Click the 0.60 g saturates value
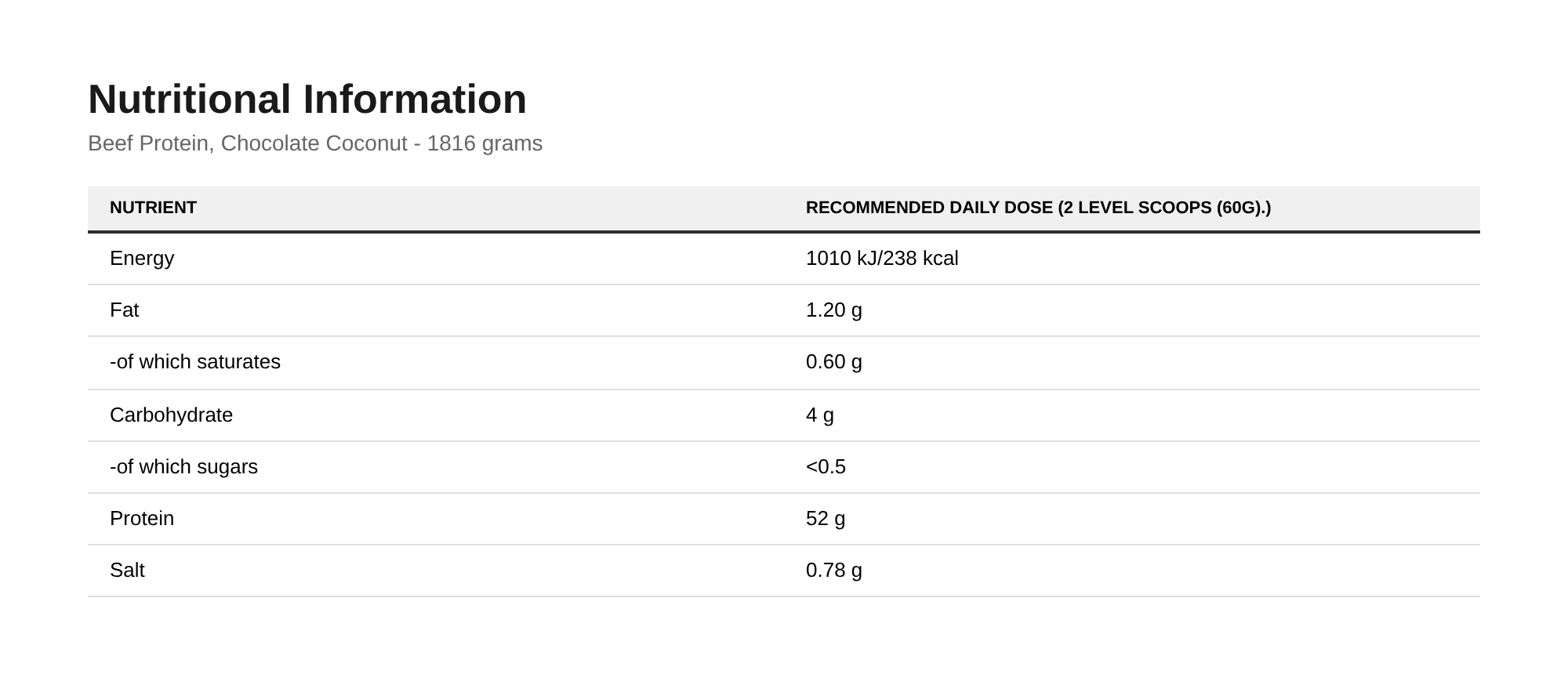 834,362
